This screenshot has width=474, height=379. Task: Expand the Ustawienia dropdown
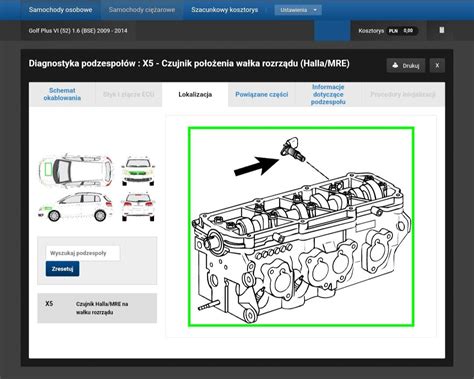coord(298,10)
